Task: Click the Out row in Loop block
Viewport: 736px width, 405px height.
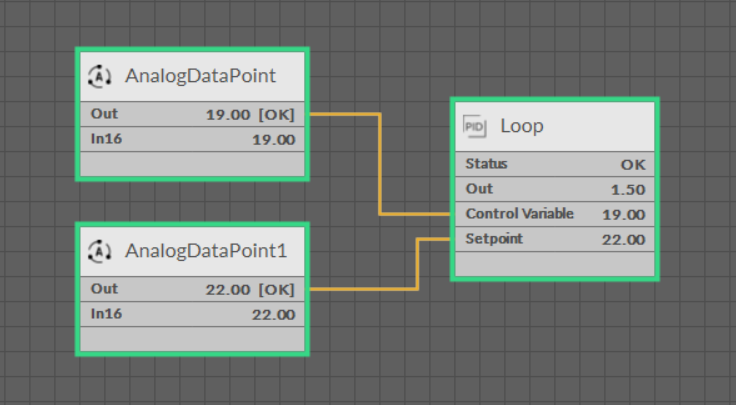Action: pos(555,189)
